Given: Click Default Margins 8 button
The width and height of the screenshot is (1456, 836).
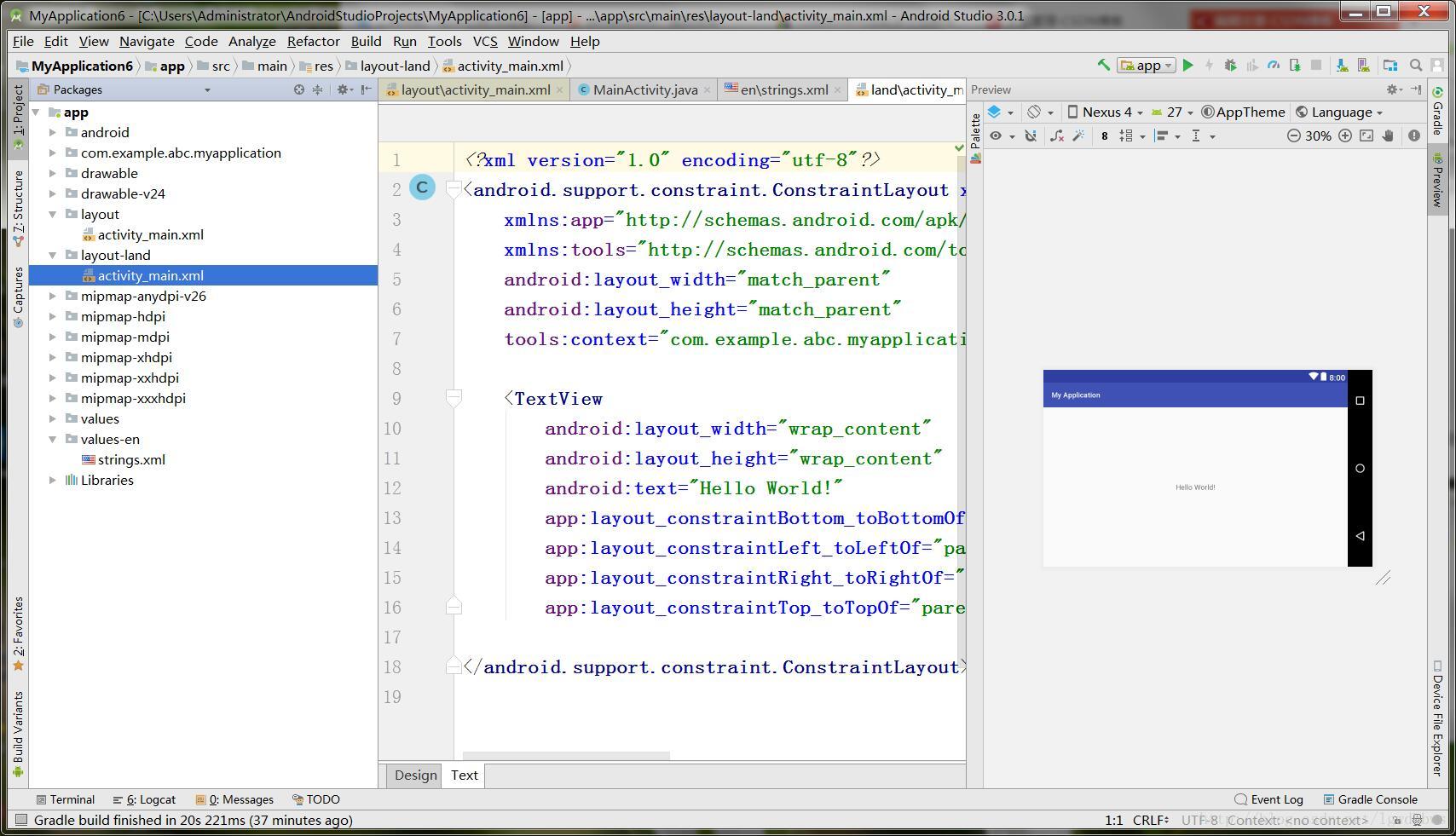Looking at the screenshot, I should pos(1105,135).
